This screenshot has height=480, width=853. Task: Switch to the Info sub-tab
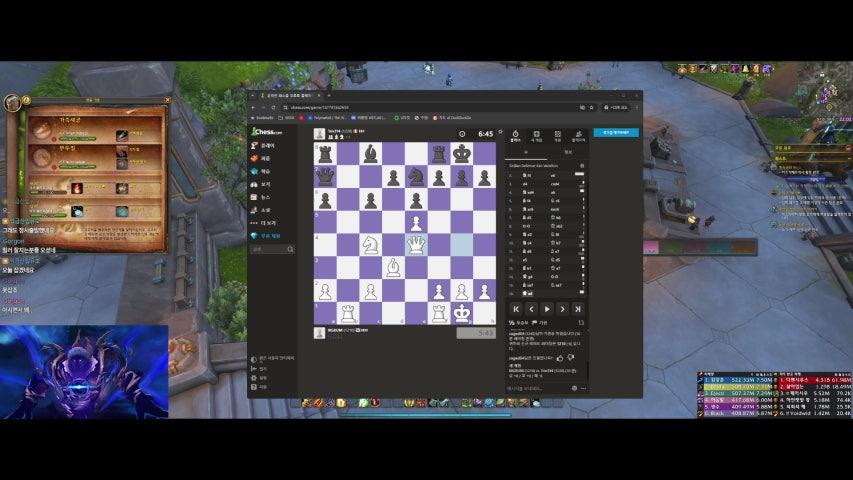(x=568, y=153)
